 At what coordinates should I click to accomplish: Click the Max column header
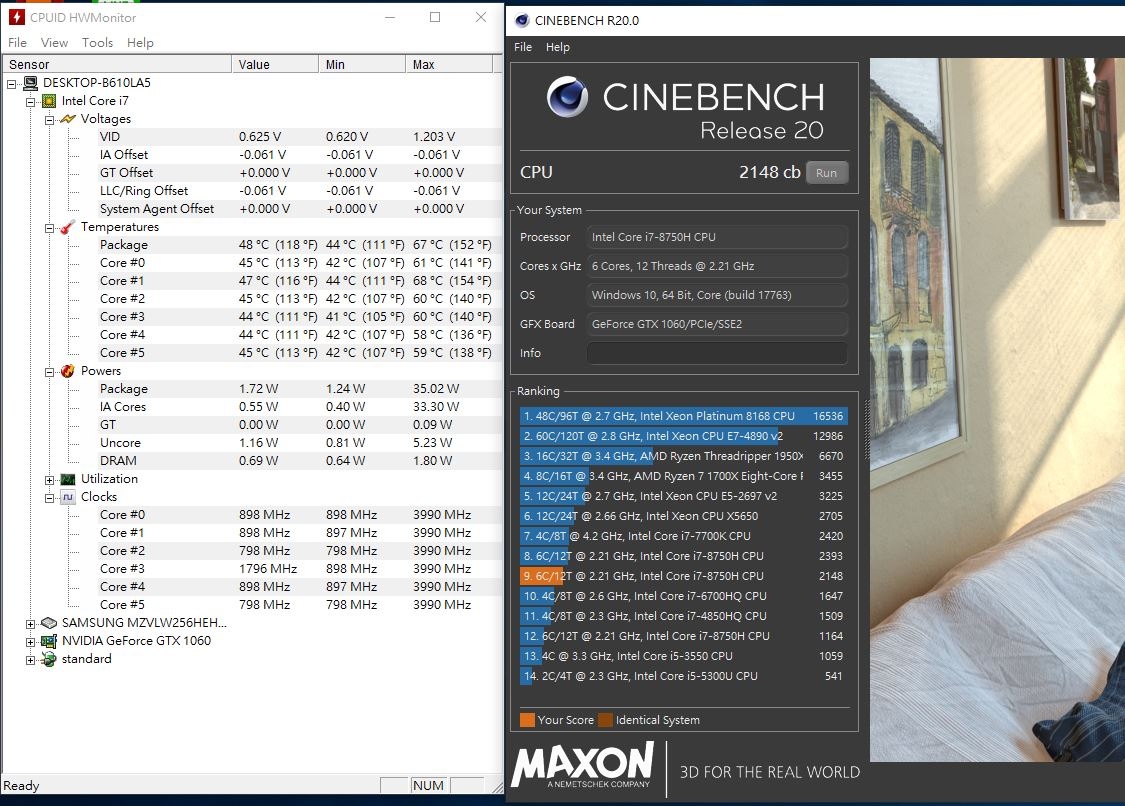[448, 65]
